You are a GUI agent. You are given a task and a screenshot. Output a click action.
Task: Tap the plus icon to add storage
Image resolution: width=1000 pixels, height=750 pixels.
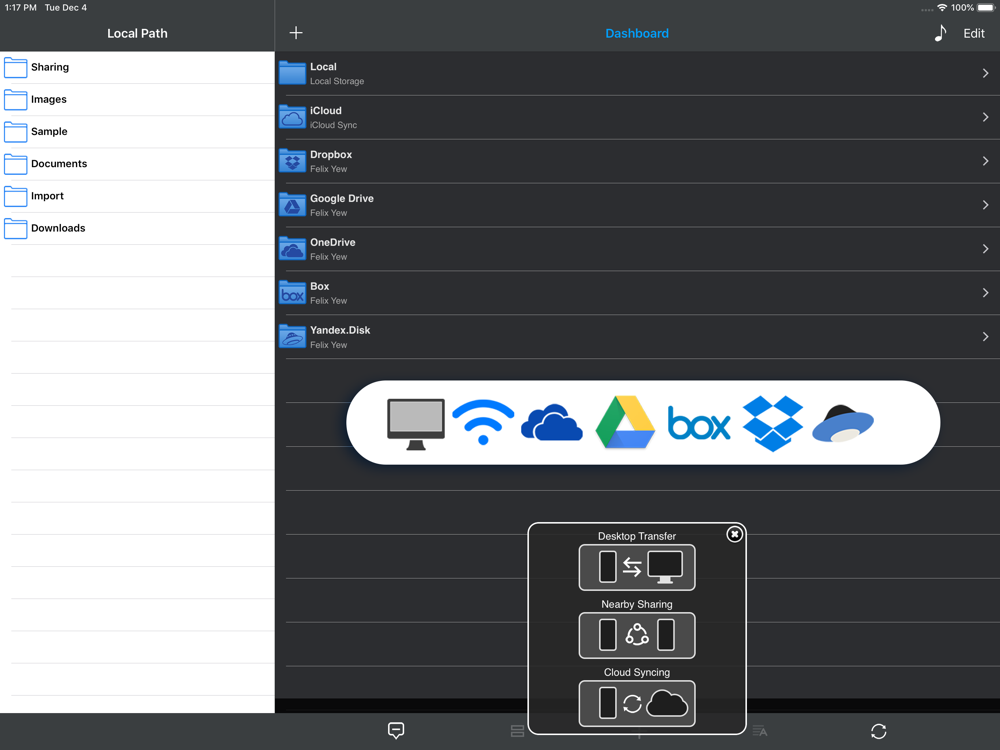tap(296, 33)
